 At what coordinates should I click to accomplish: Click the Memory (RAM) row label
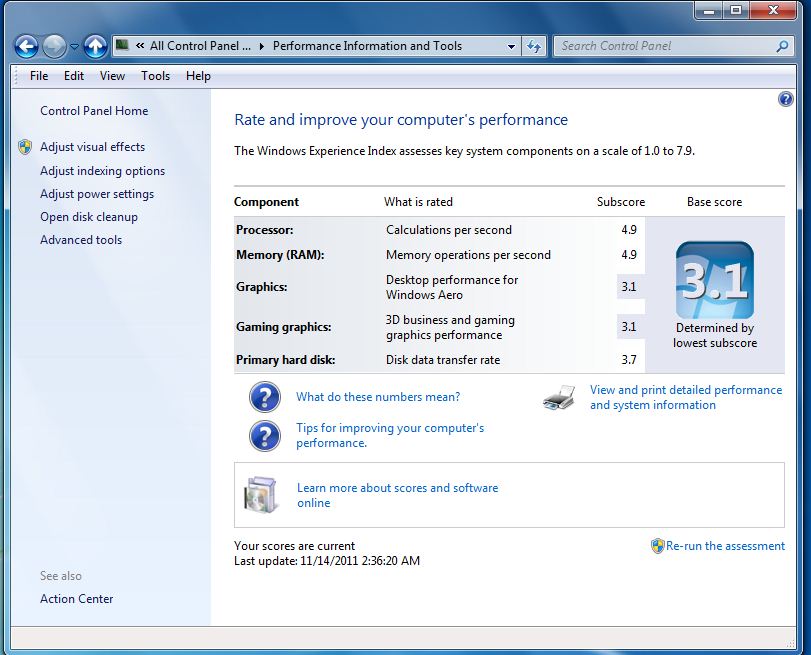280,255
